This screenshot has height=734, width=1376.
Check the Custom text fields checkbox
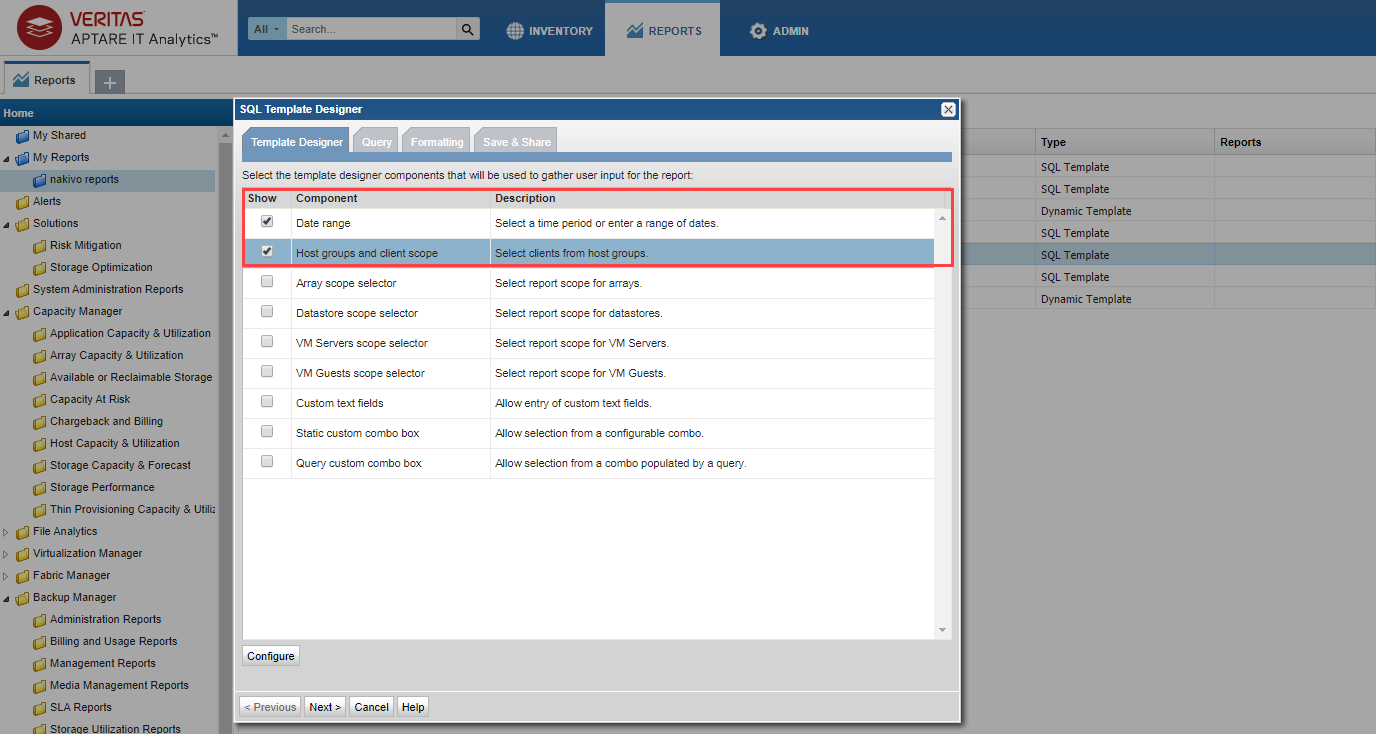[x=267, y=402]
